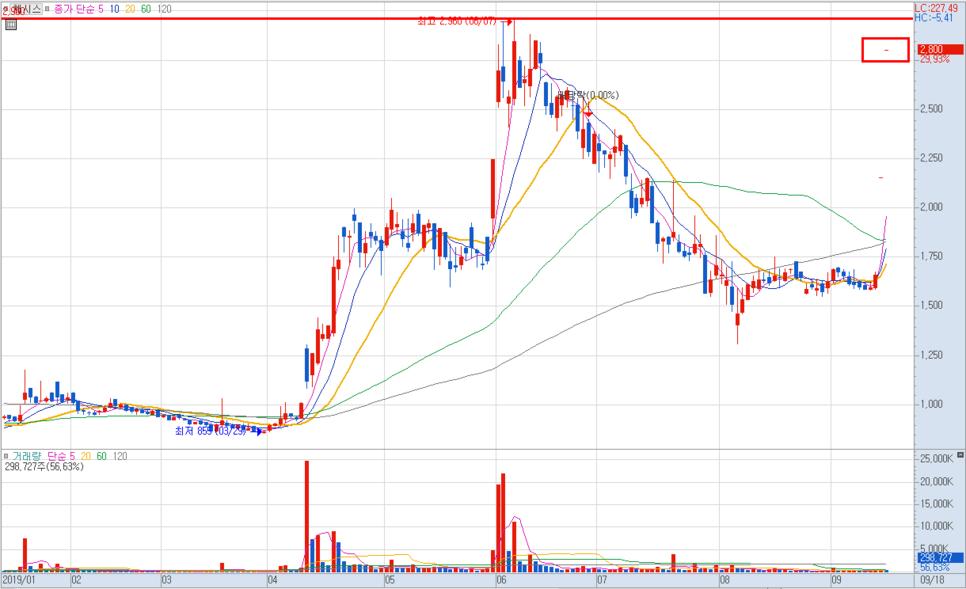Click the 02 month label on date axis

76,580
